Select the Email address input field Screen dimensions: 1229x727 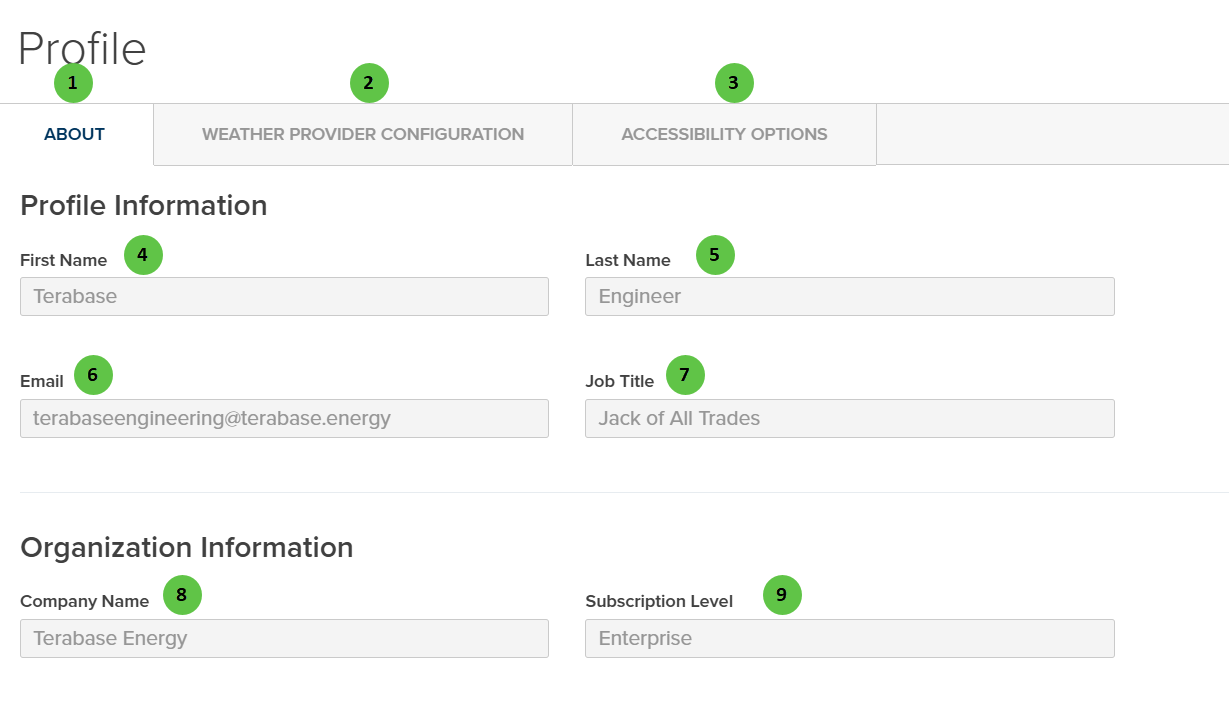[x=284, y=419]
